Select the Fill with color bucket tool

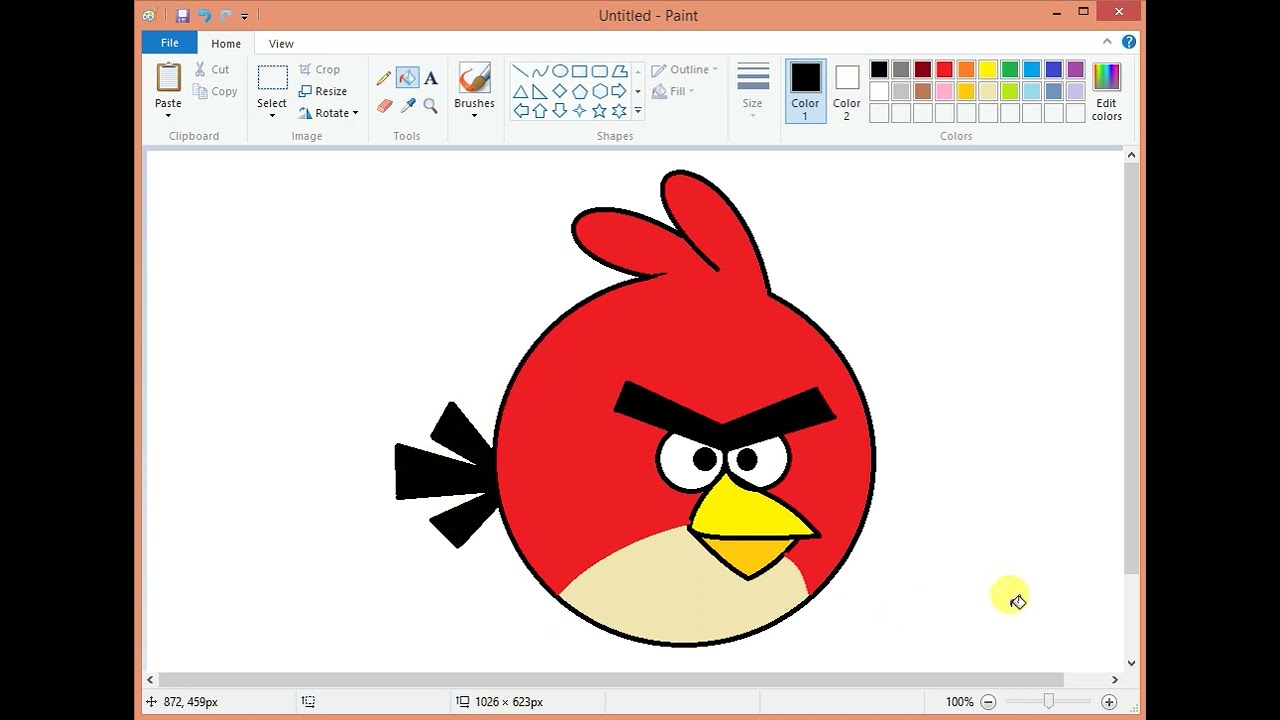pyautogui.click(x=407, y=78)
